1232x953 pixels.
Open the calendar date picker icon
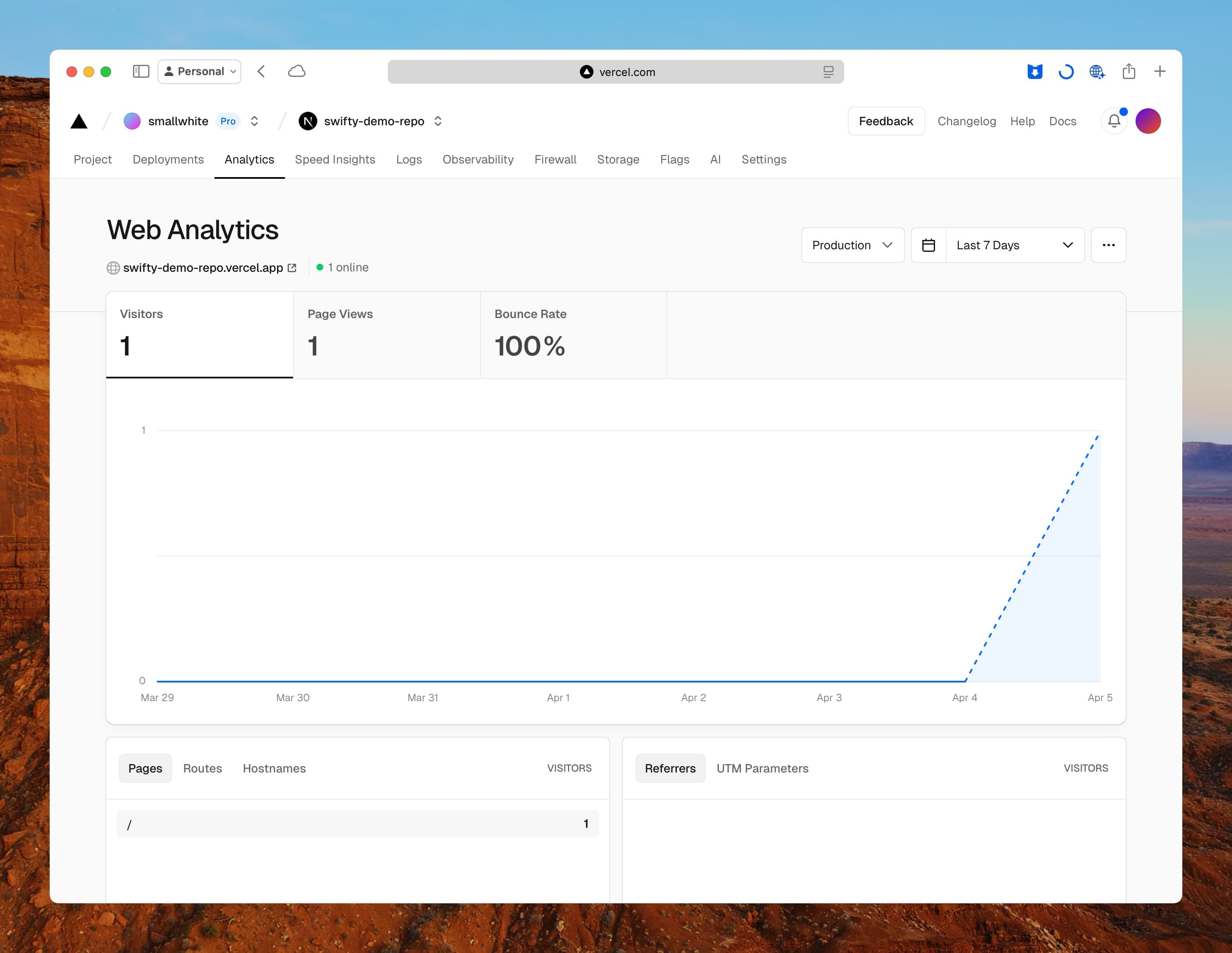pyautogui.click(x=929, y=245)
